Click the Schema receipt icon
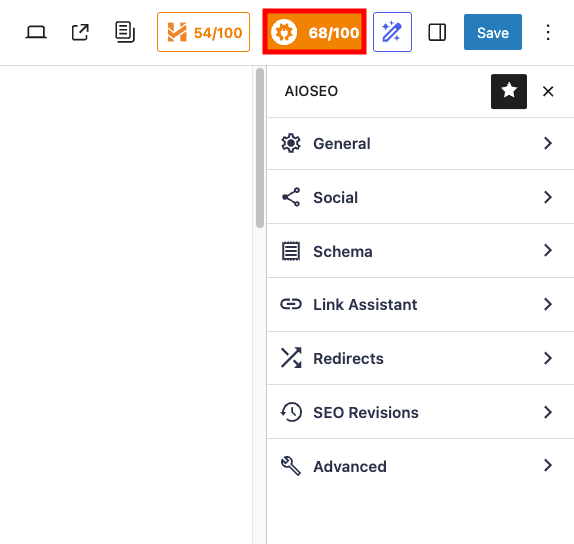Viewport: 574px width, 544px height. click(x=291, y=251)
